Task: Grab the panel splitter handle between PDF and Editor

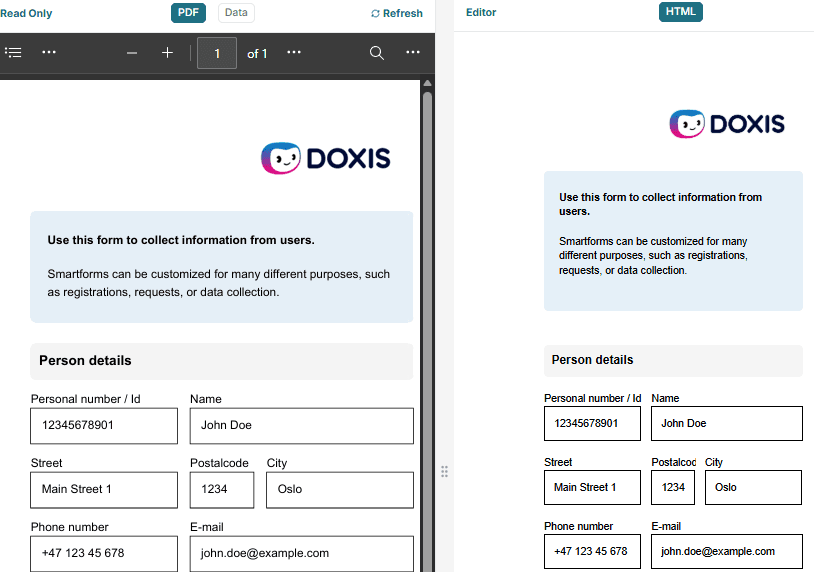Action: click(x=444, y=471)
